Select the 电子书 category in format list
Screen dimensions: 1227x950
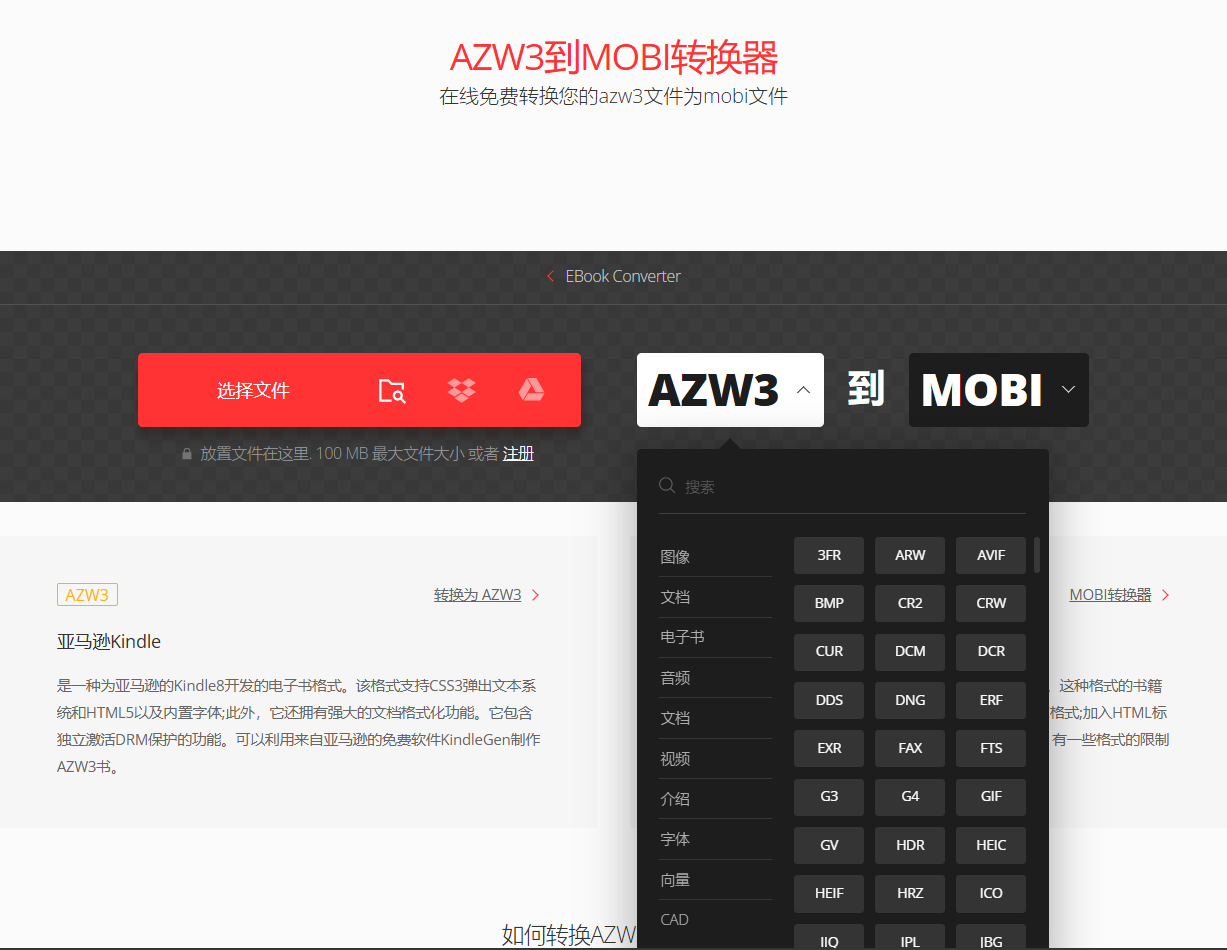coord(682,637)
